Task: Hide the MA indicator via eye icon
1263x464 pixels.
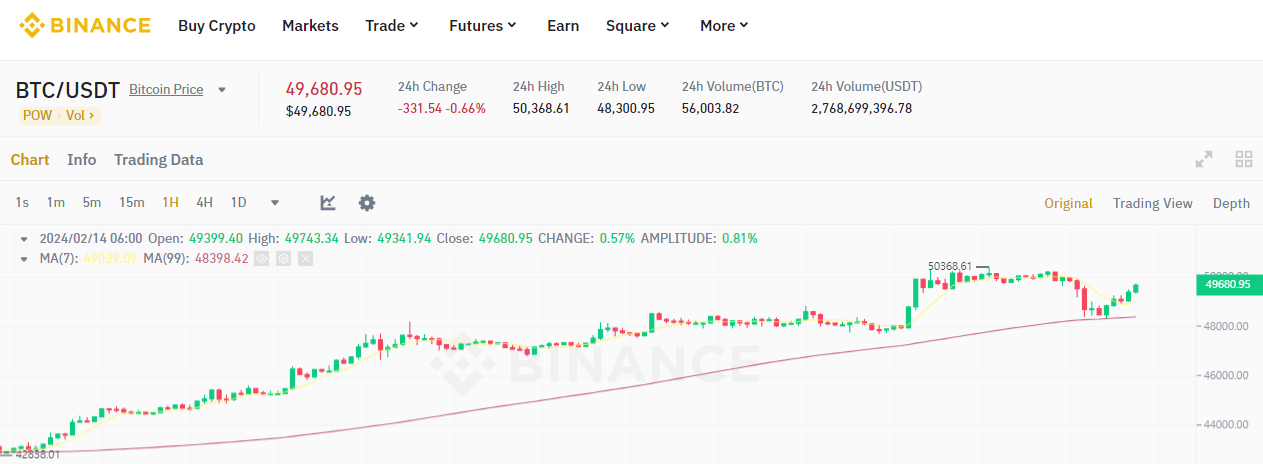Action: click(261, 259)
